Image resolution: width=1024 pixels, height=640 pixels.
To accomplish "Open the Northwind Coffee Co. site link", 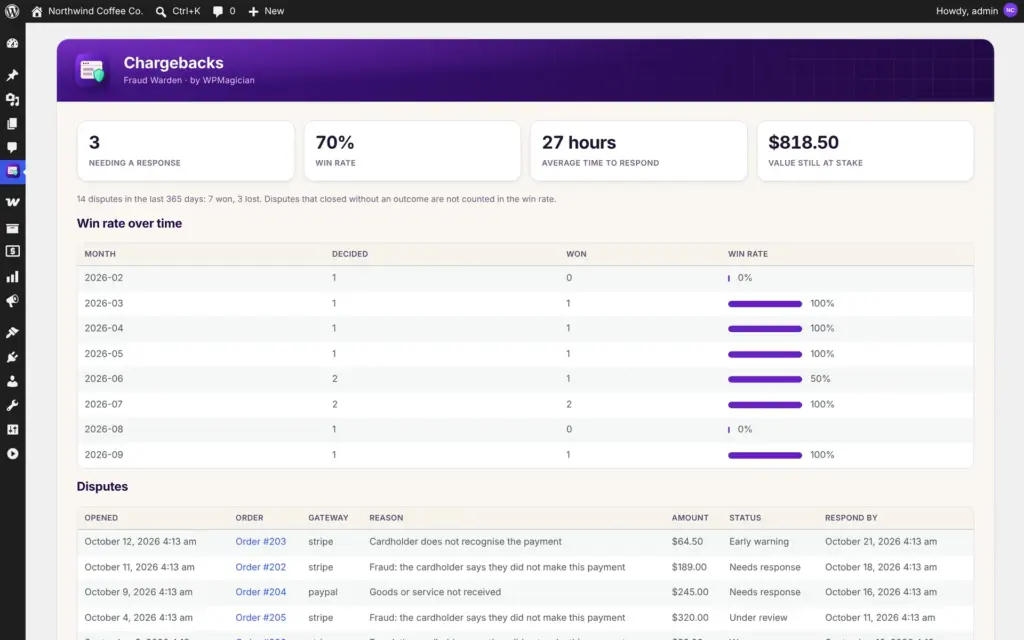I will tap(95, 11).
